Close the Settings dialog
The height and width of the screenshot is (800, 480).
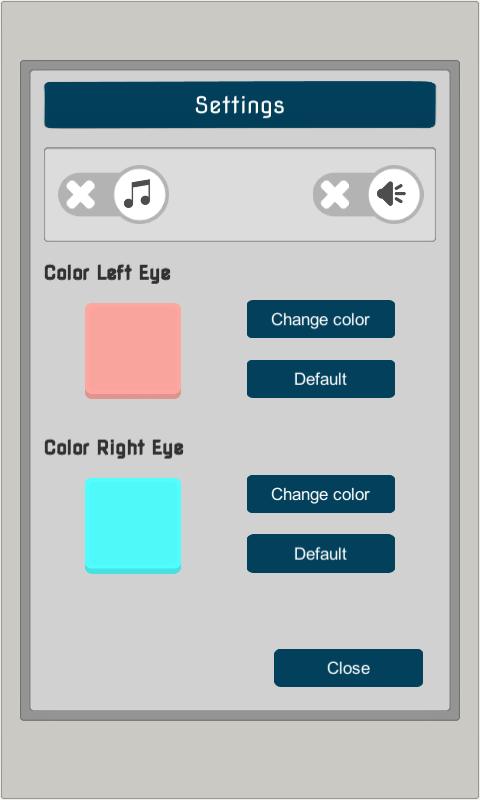348,668
